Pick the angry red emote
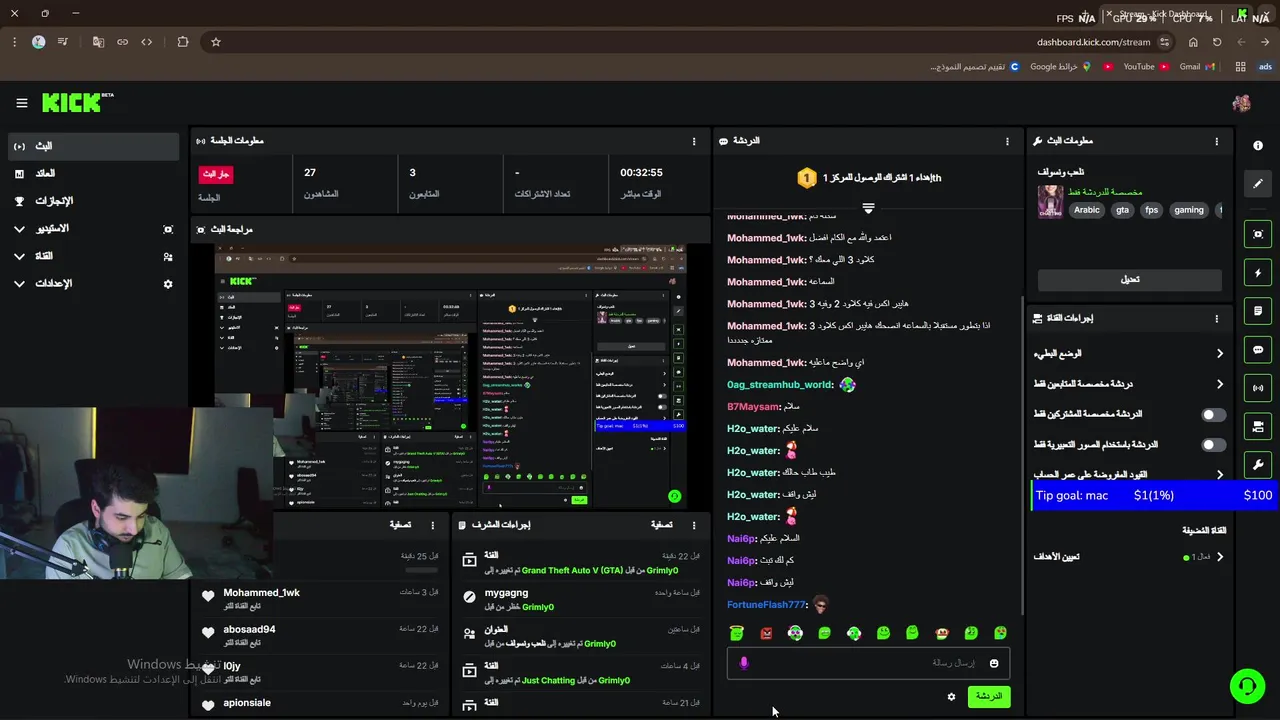 pos(766,633)
